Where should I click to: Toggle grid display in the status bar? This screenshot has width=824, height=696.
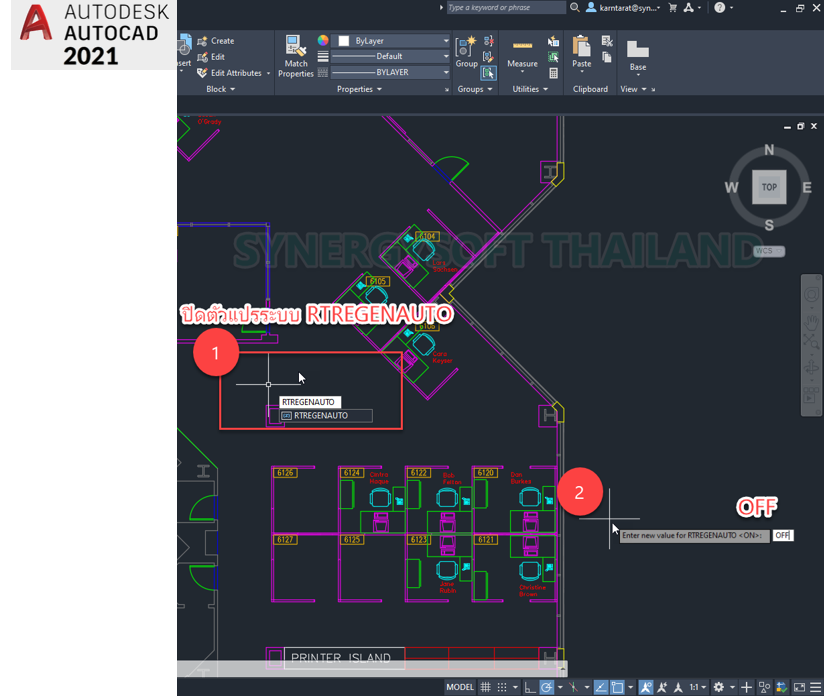click(486, 686)
